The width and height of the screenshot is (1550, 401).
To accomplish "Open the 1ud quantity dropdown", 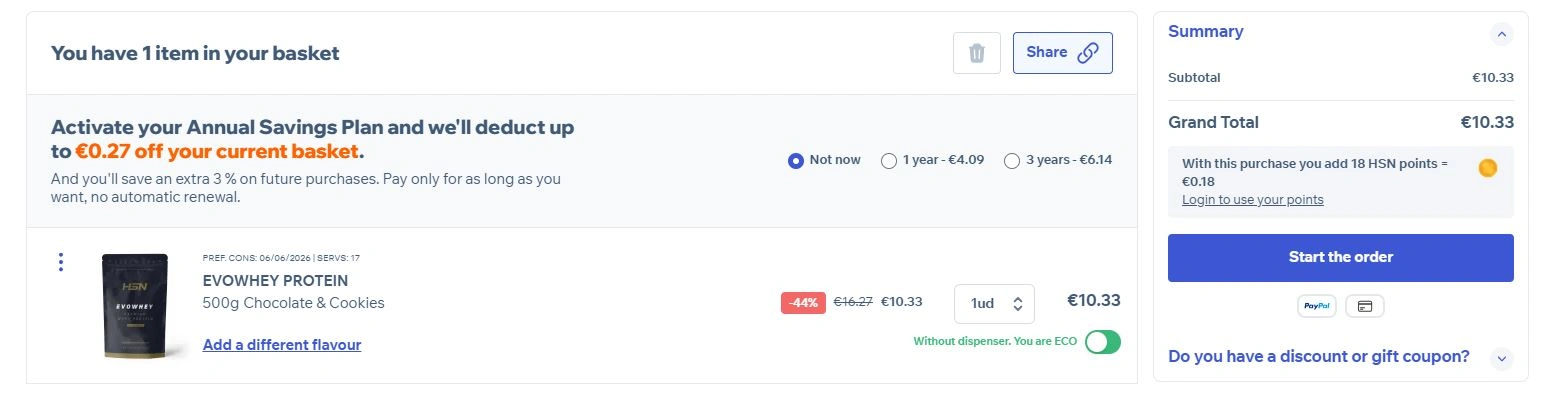I will [x=994, y=304].
